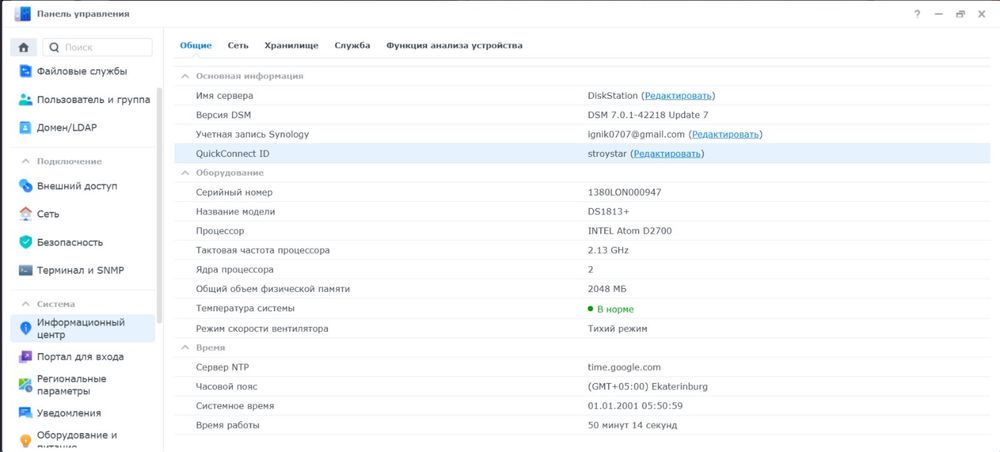Click the Ядра процессора label
This screenshot has height=452, width=1000.
click(235, 270)
